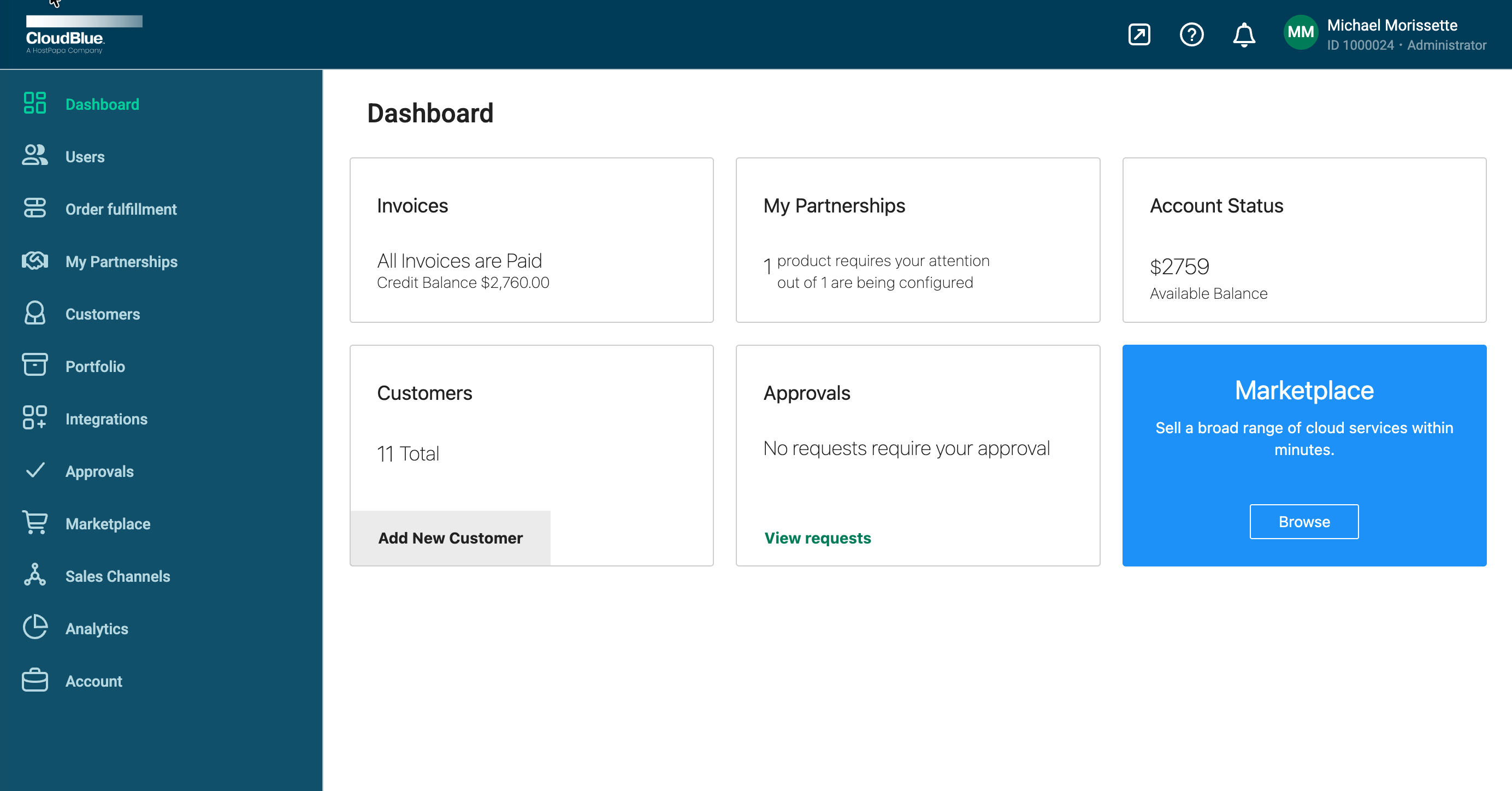1512x791 pixels.
Task: Click the Sales Channels network icon
Action: pos(34,576)
